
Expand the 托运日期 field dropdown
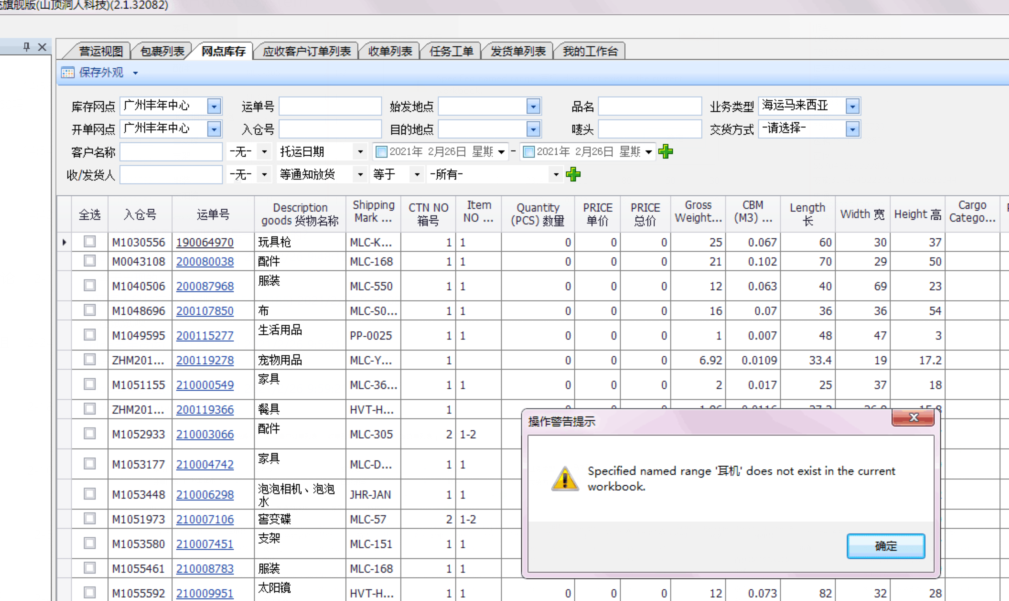click(360, 152)
